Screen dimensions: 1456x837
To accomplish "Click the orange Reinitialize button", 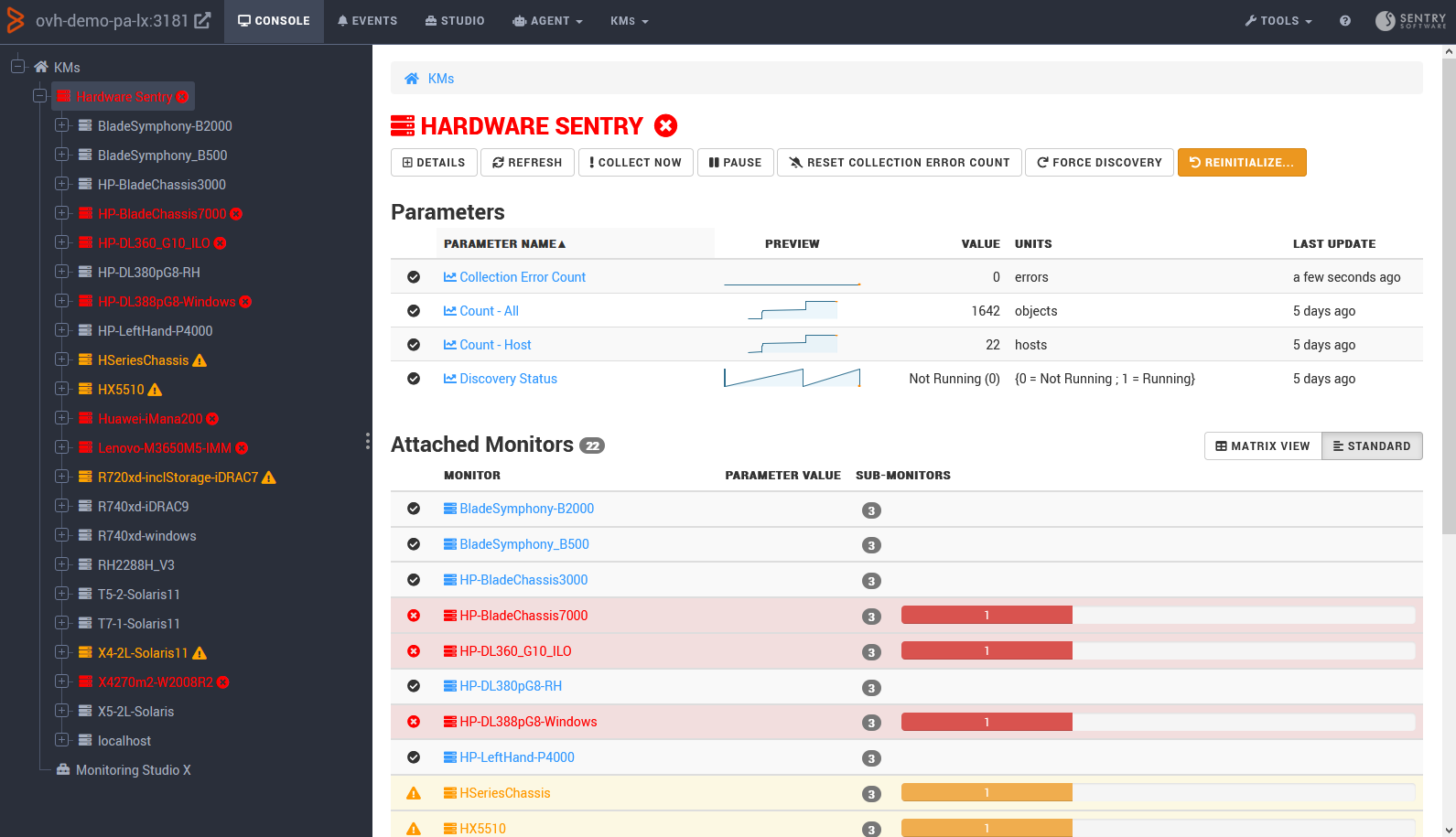I will point(1242,163).
